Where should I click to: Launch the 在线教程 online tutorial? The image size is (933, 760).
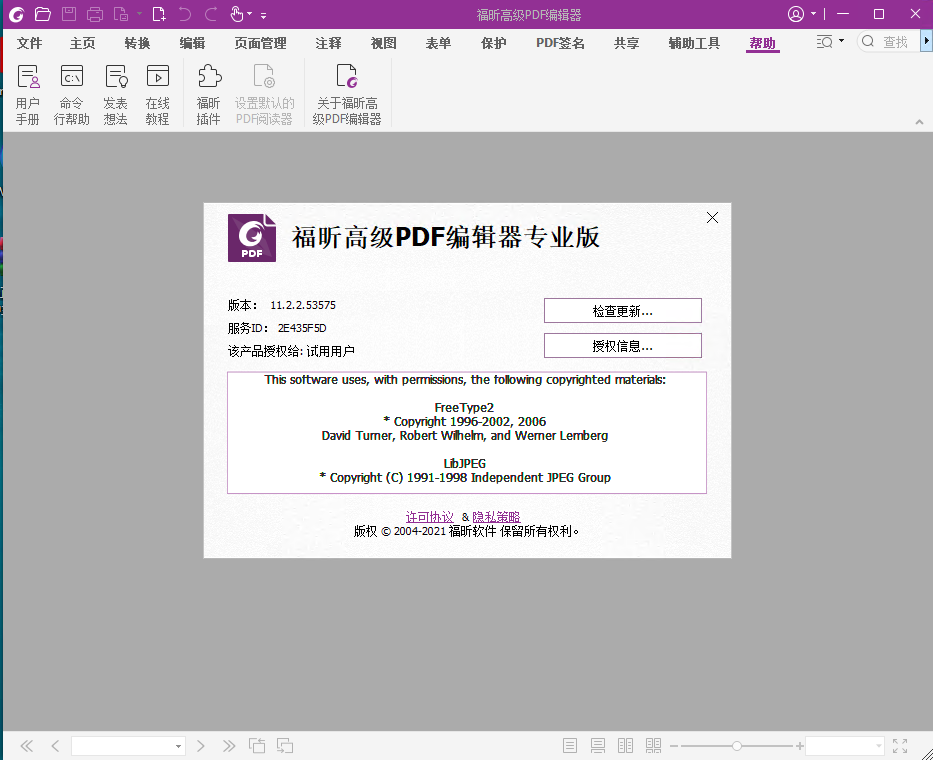point(158,95)
